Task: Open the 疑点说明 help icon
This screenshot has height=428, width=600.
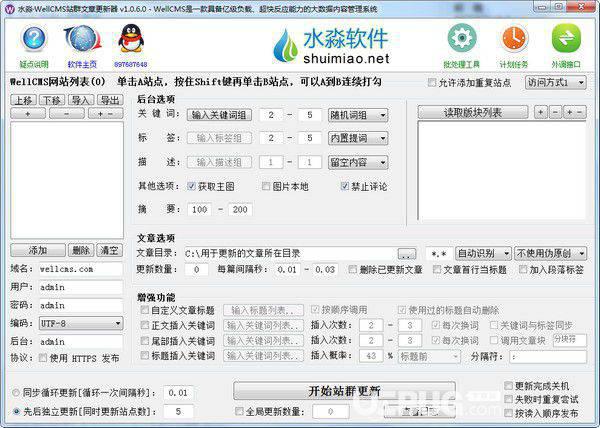Action: click(34, 39)
